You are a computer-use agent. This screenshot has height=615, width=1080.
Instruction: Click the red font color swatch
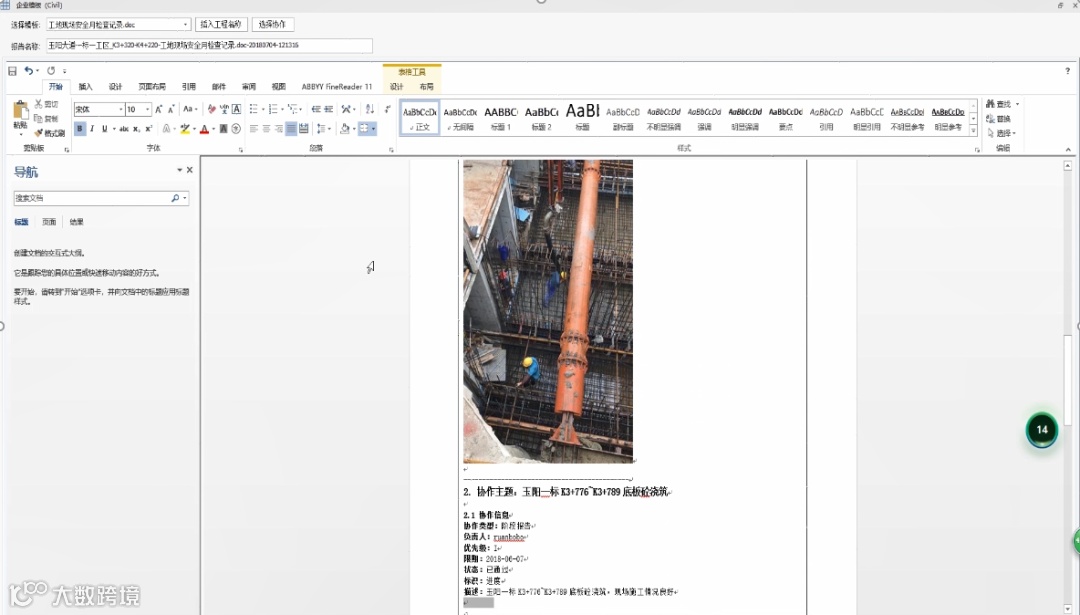(x=203, y=129)
